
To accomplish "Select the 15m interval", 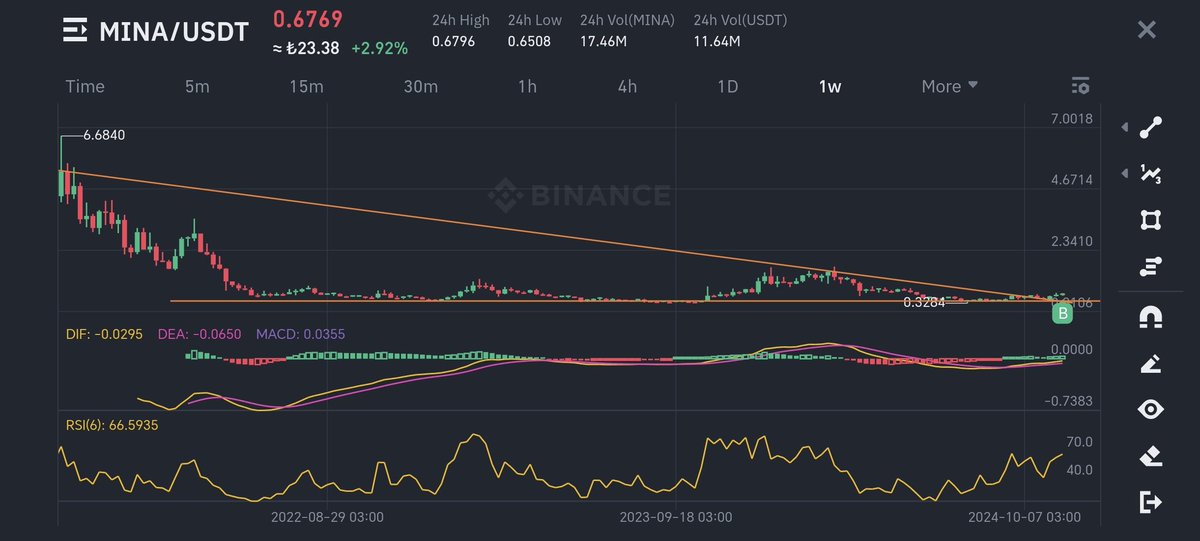I will (306, 86).
